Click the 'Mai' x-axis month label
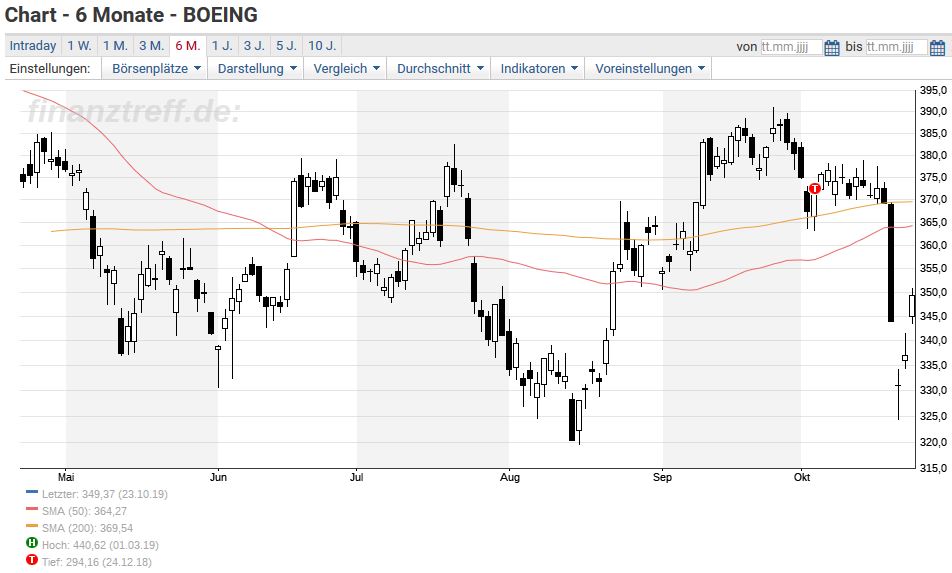 click(66, 477)
